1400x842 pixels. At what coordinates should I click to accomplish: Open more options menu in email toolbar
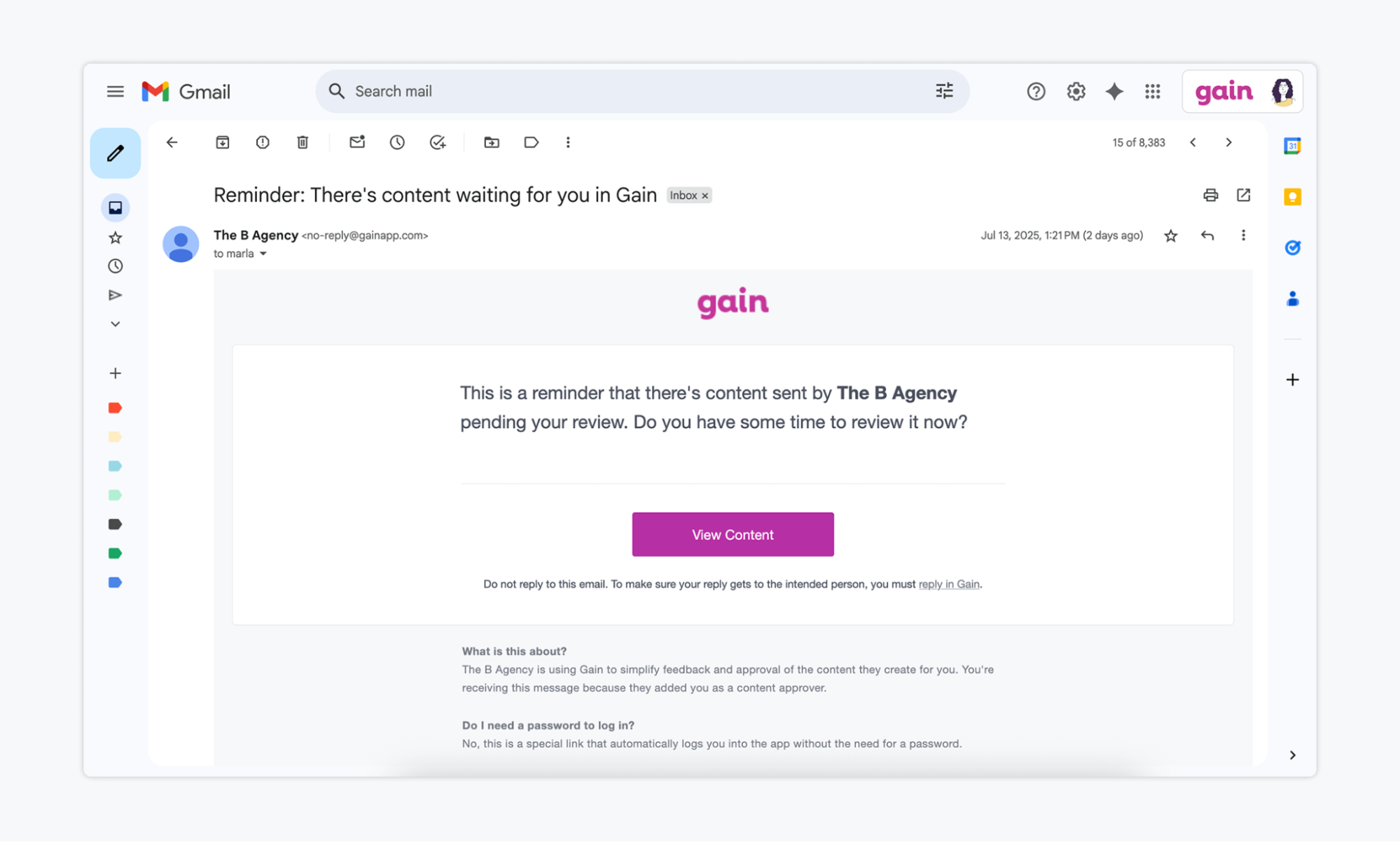pyautogui.click(x=568, y=142)
